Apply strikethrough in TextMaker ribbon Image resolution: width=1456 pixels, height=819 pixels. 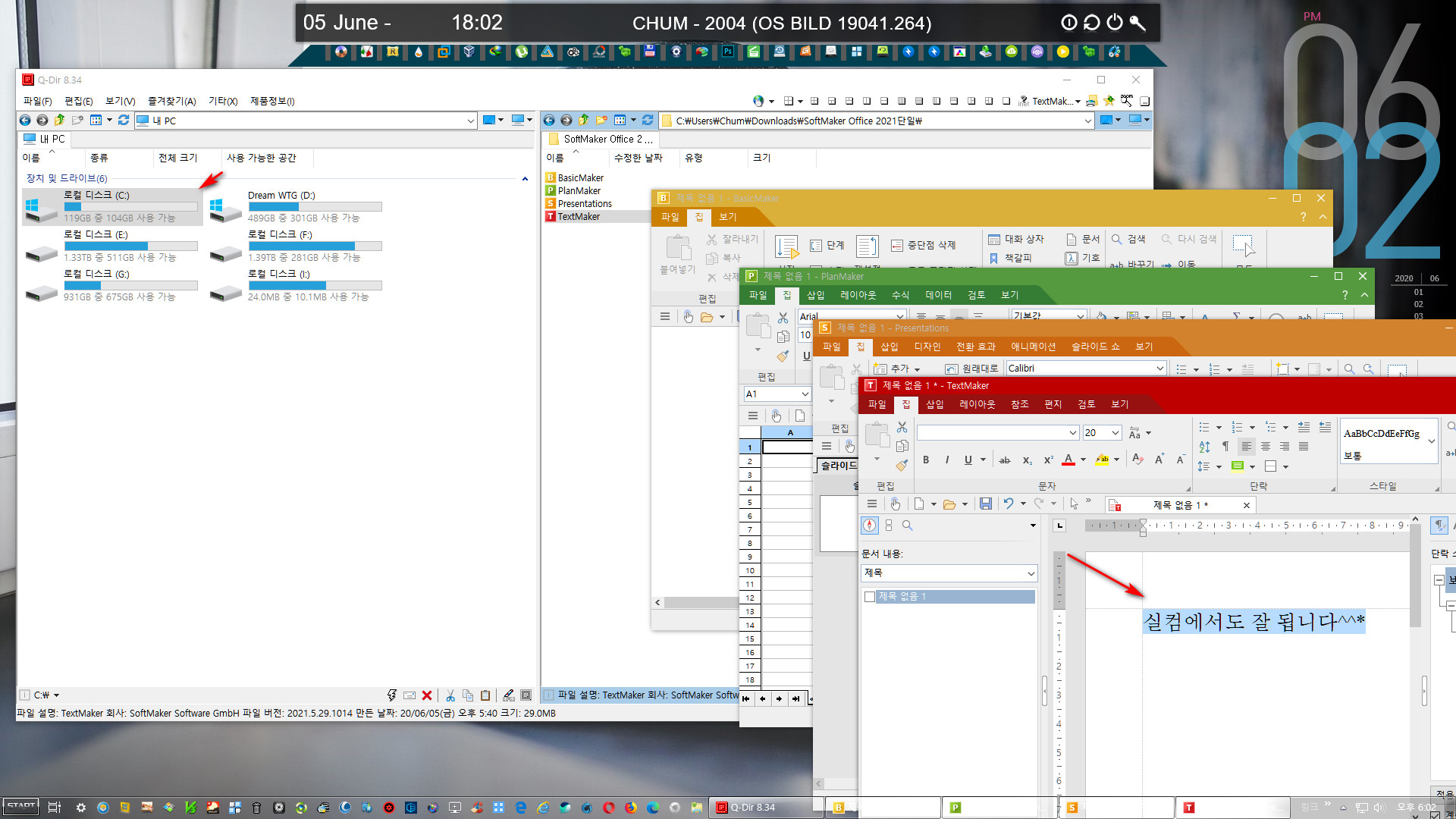pos(1005,460)
